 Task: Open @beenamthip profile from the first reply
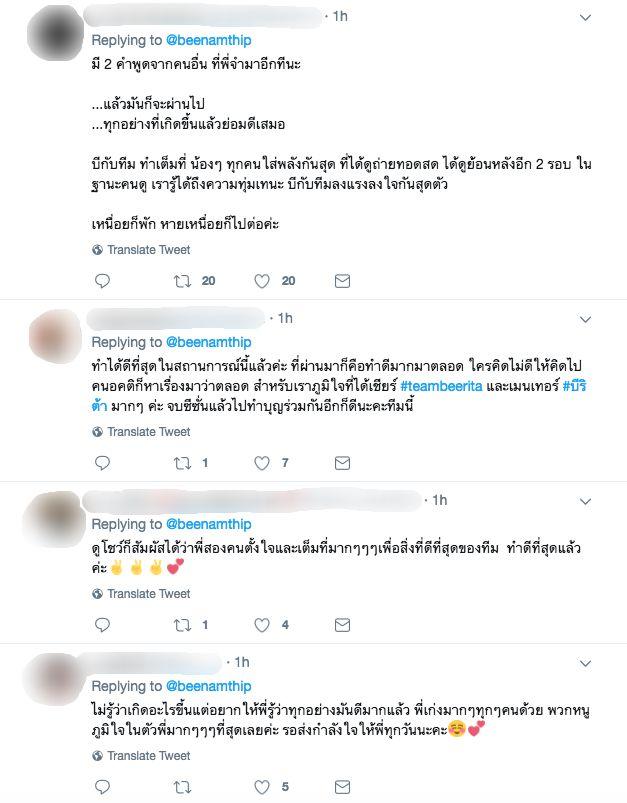[x=208, y=40]
